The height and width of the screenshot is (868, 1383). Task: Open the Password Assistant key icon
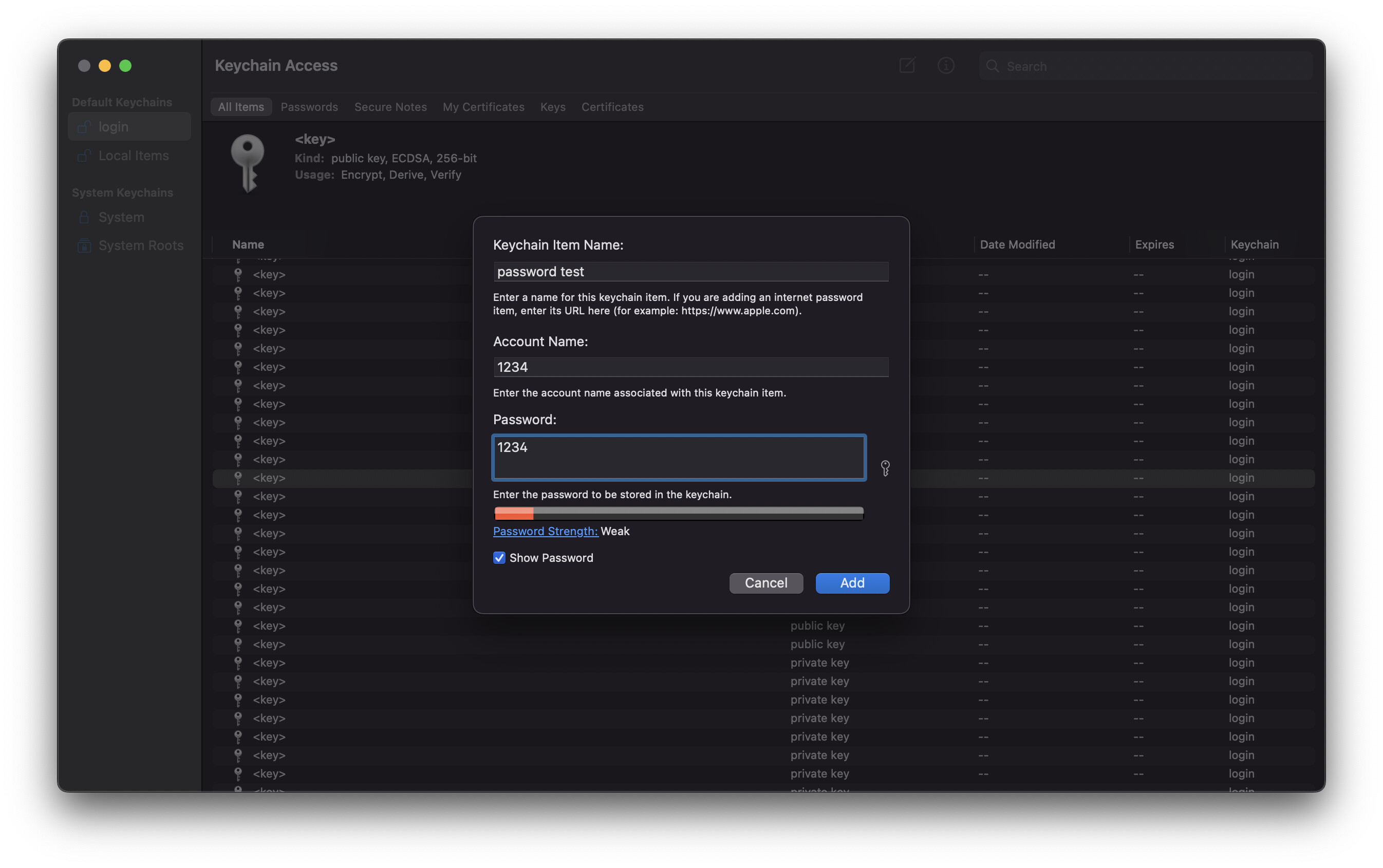[x=885, y=468]
